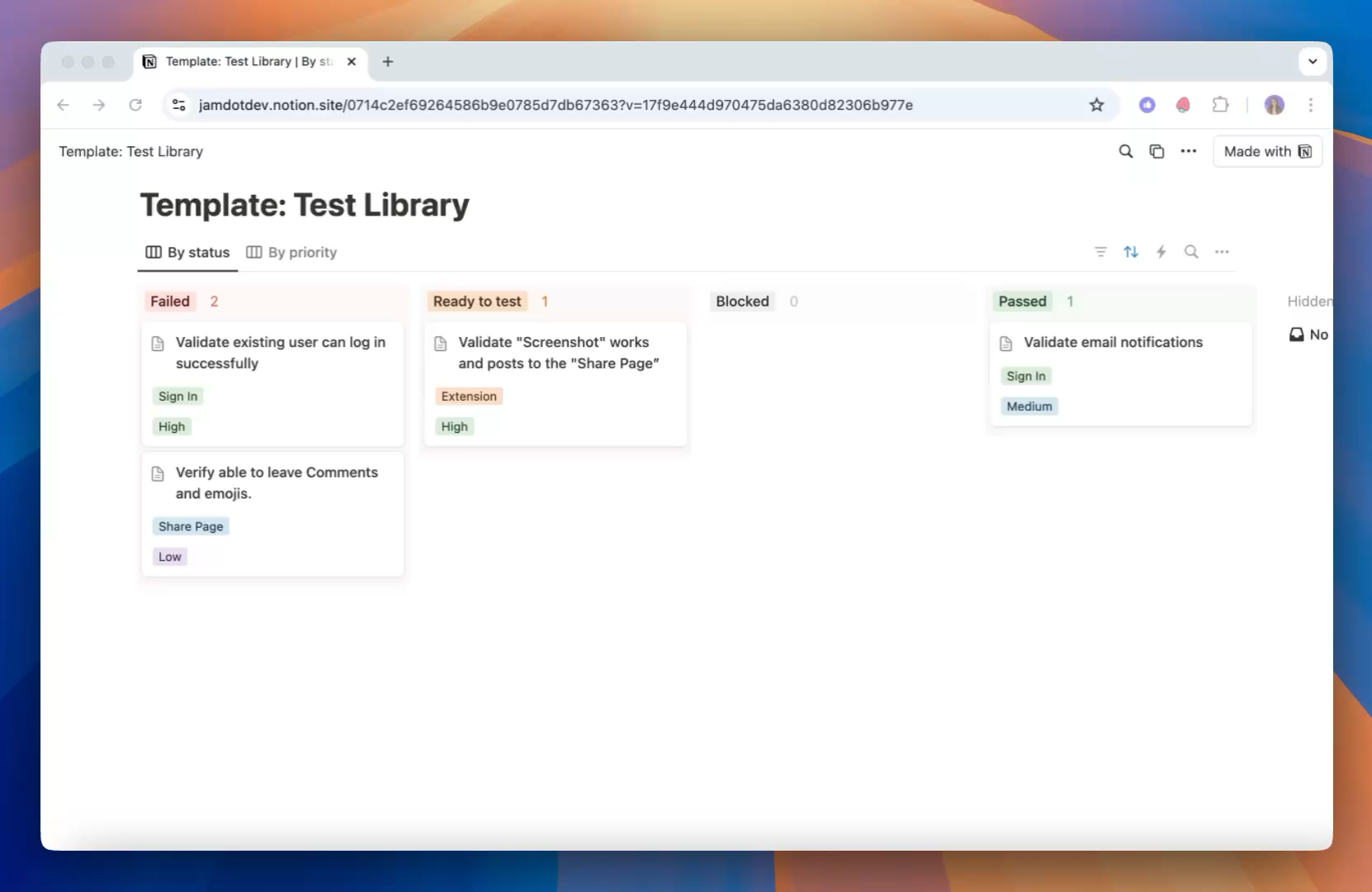1372x892 pixels.
Task: Select the By status view tab
Action: click(x=187, y=252)
